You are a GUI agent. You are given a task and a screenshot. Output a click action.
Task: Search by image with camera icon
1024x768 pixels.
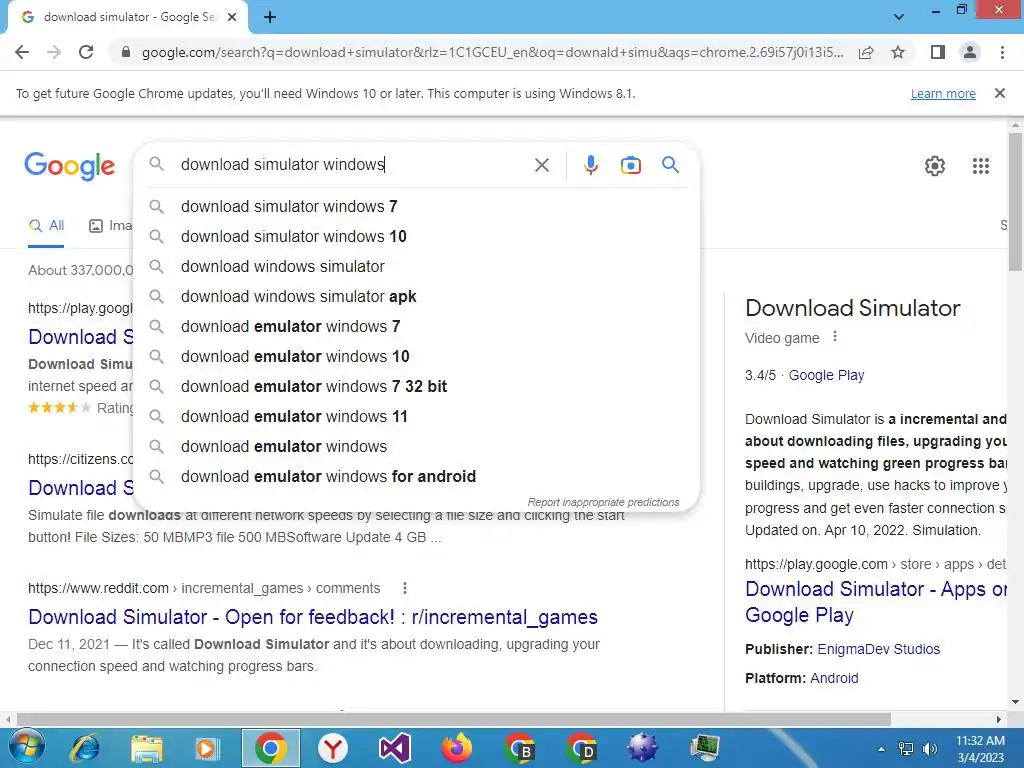click(x=630, y=165)
